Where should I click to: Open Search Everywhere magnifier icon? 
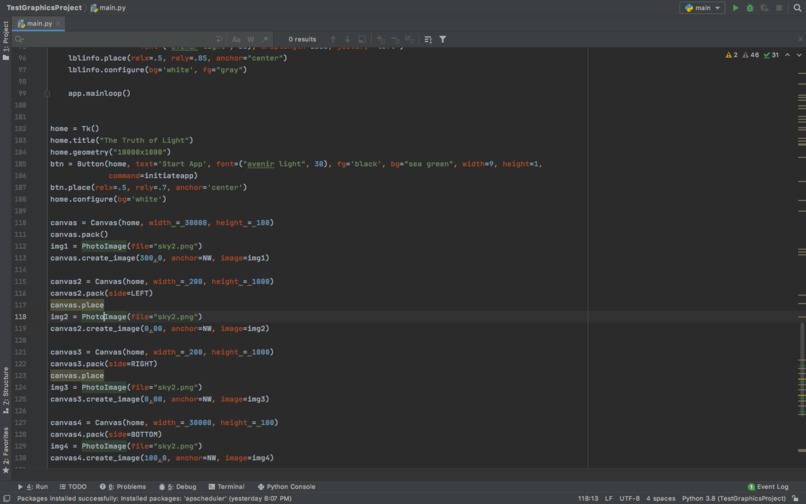tap(797, 8)
